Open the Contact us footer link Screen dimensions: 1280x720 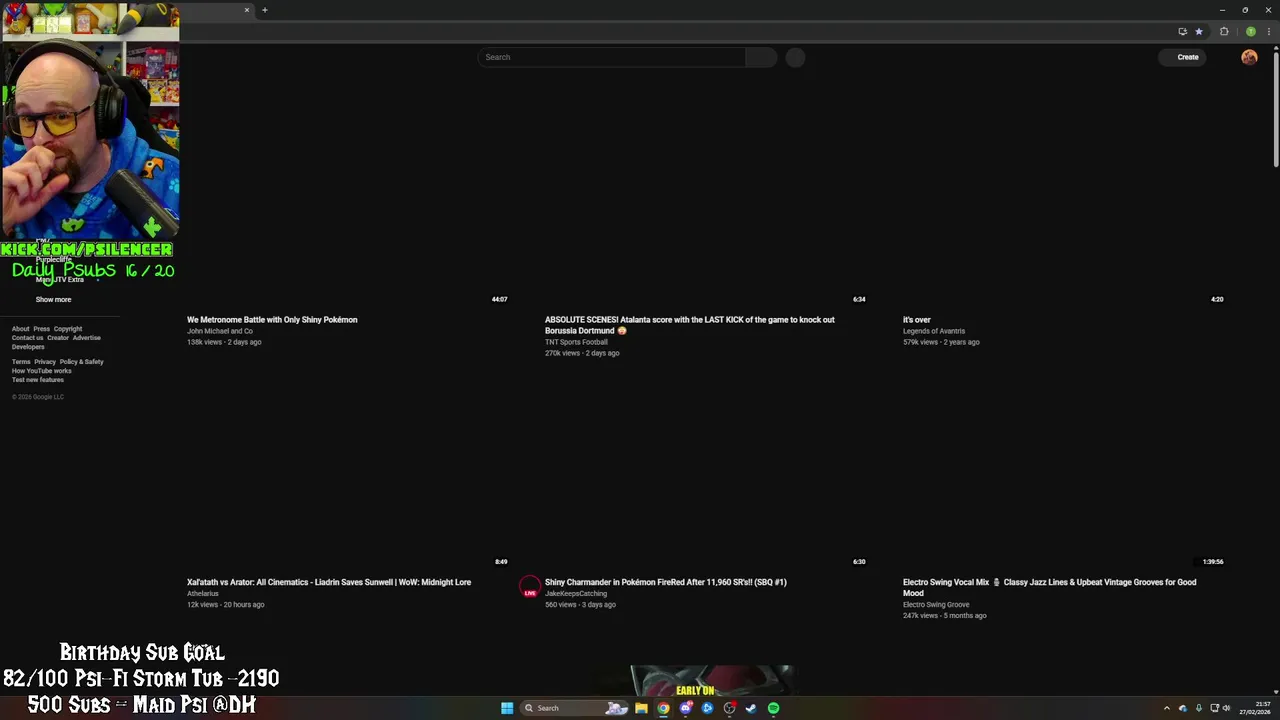click(27, 338)
